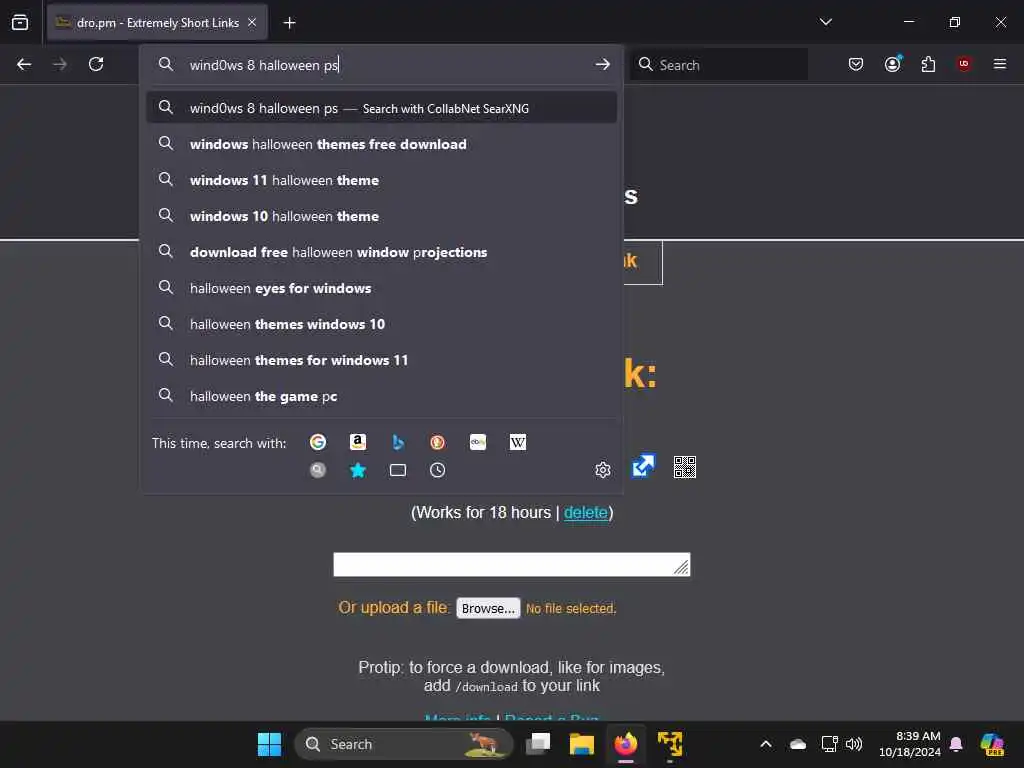
Task: Select 'windows halloween themes free download' suggestion
Action: [x=381, y=144]
